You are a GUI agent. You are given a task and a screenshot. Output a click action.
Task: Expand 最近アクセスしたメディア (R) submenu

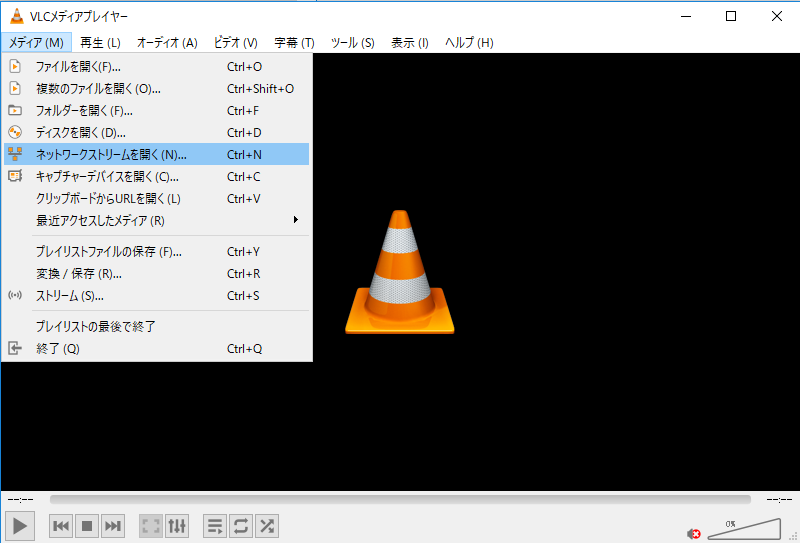point(156,220)
